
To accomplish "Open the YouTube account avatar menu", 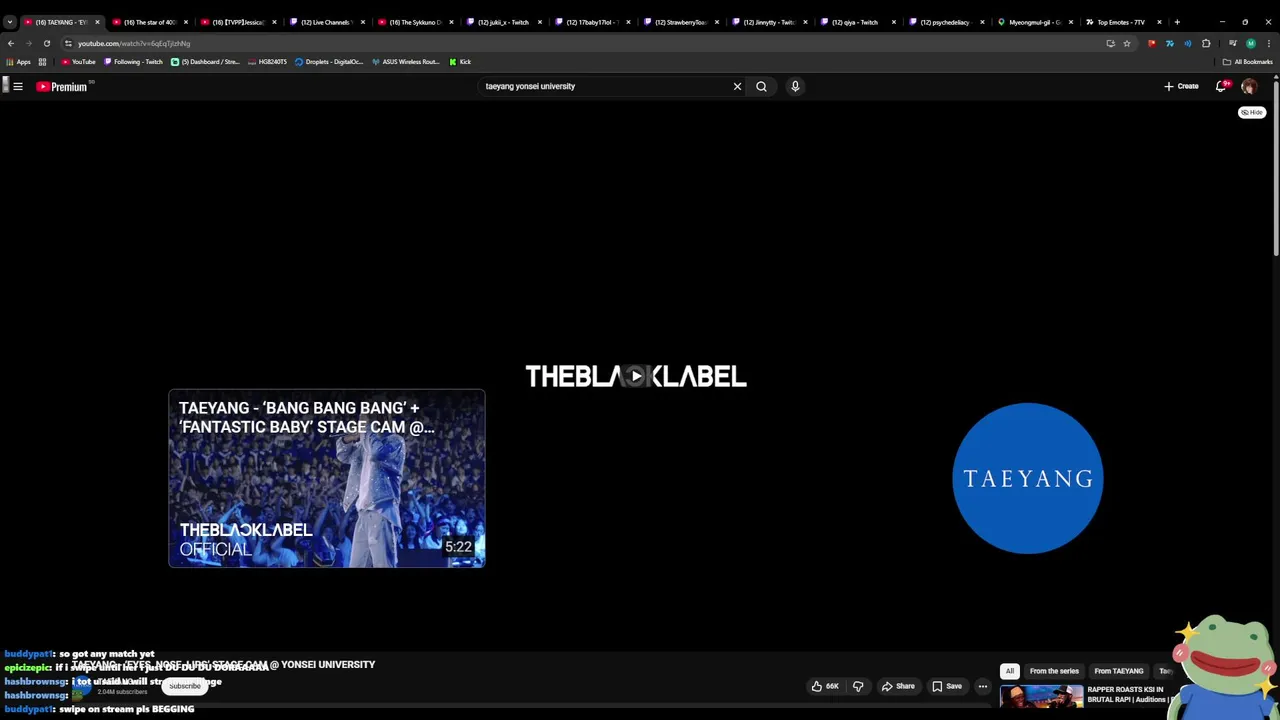I will pos(1248,87).
